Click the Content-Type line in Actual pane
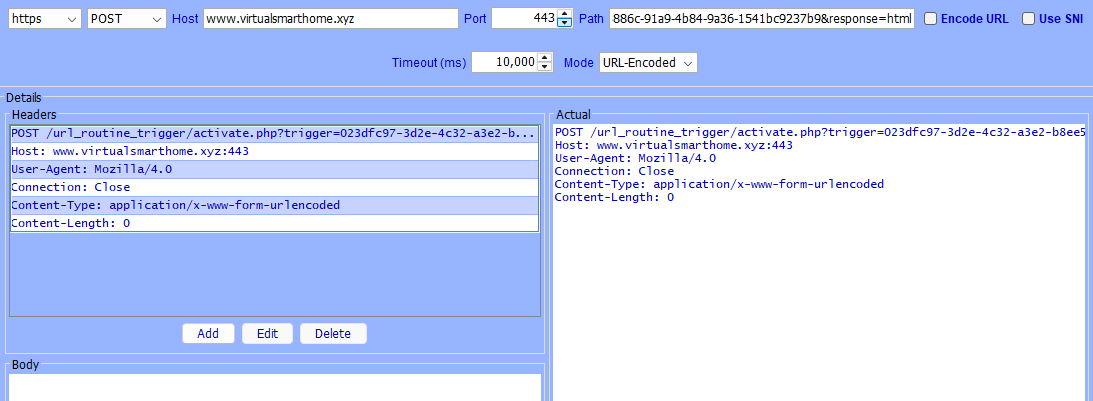1093x401 pixels. (719, 184)
